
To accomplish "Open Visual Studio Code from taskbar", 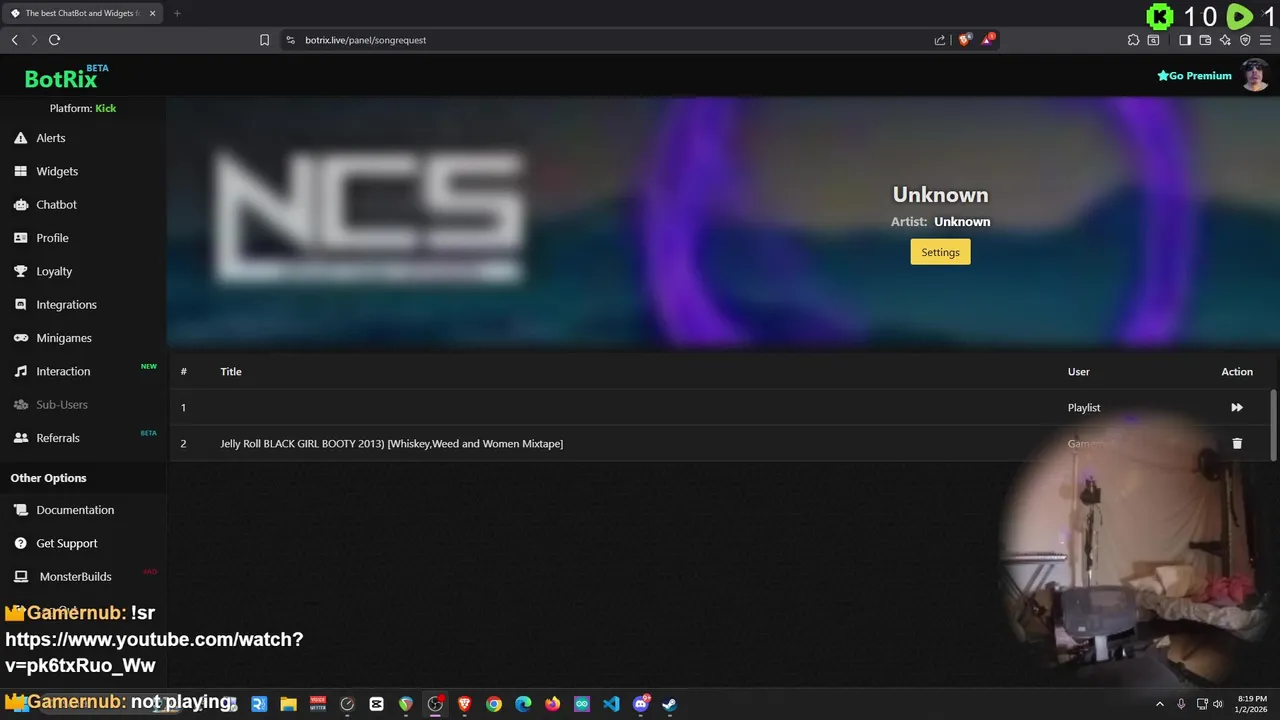I will (611, 704).
